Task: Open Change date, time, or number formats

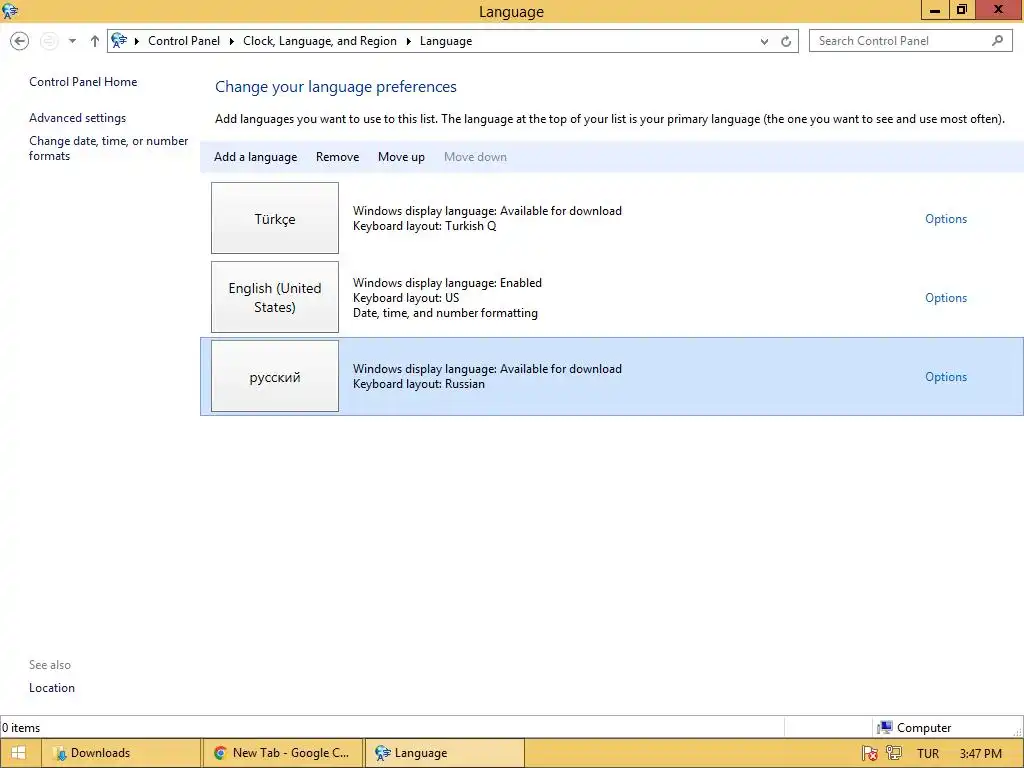Action: click(108, 148)
